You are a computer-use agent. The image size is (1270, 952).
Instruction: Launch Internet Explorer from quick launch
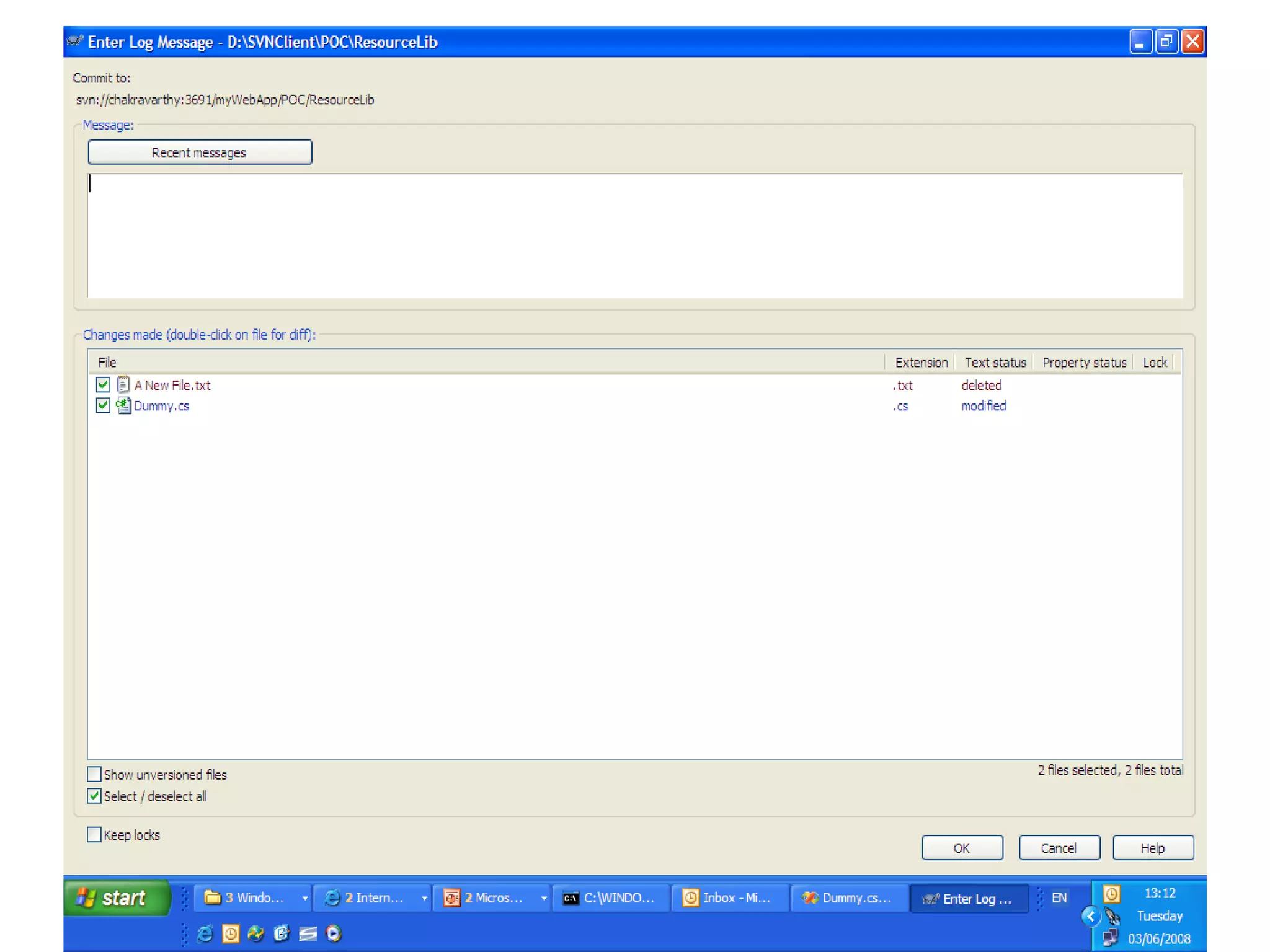205,933
